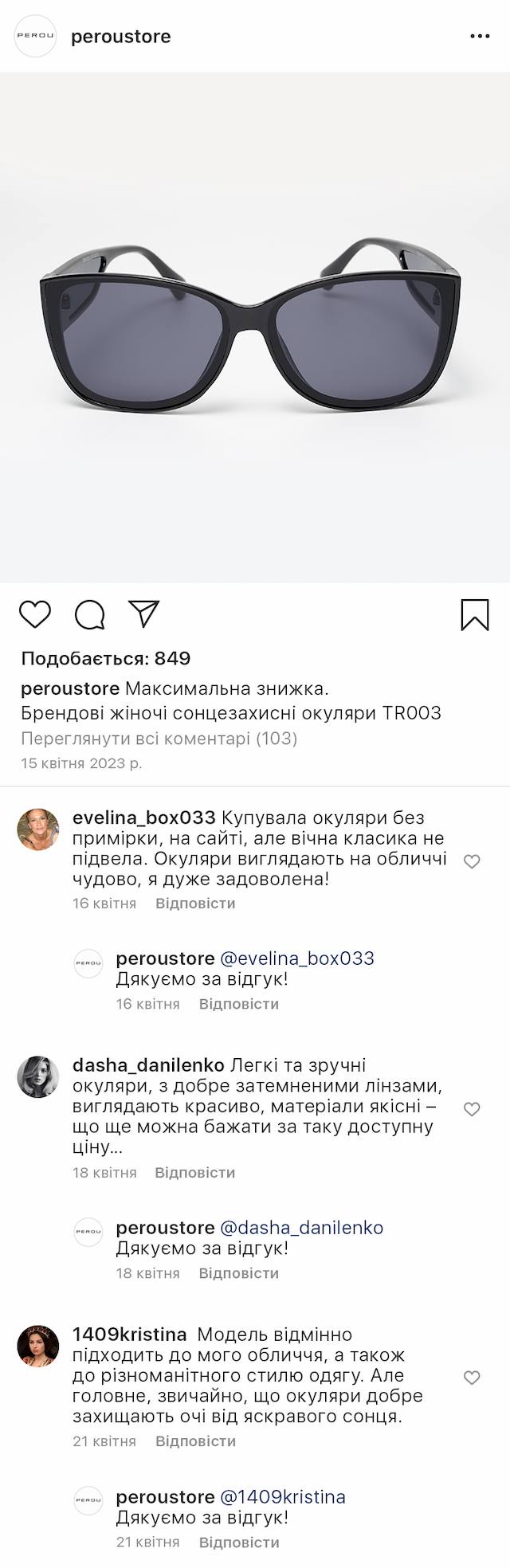510x1568 pixels.
Task: Like the post with the heart icon
Action: (35, 615)
